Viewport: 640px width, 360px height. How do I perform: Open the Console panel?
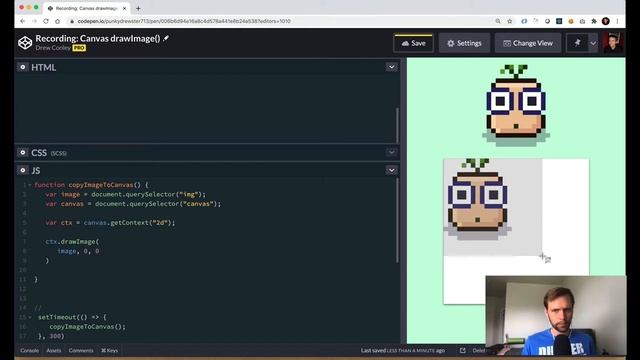click(29, 351)
